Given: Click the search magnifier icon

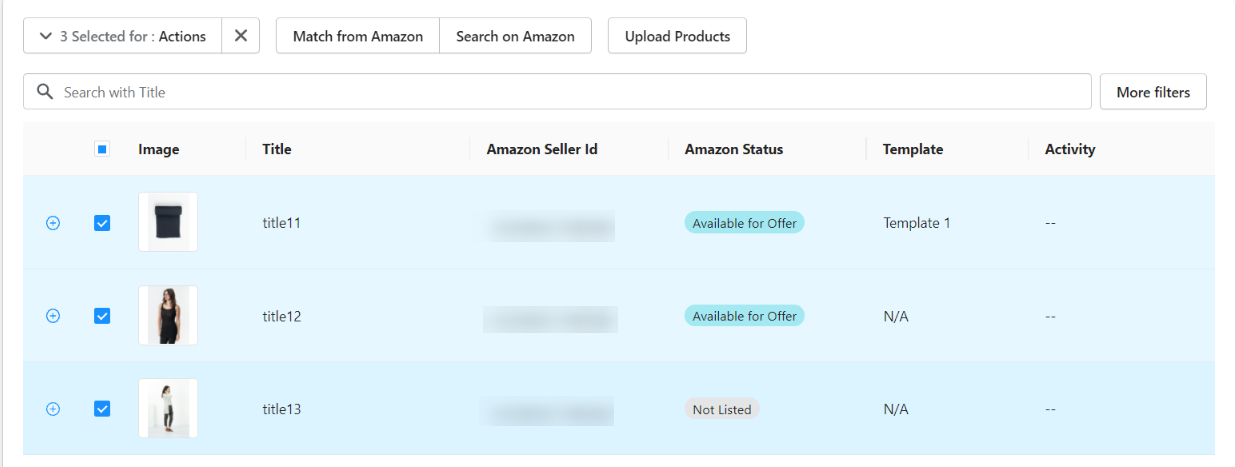Looking at the screenshot, I should [45, 92].
